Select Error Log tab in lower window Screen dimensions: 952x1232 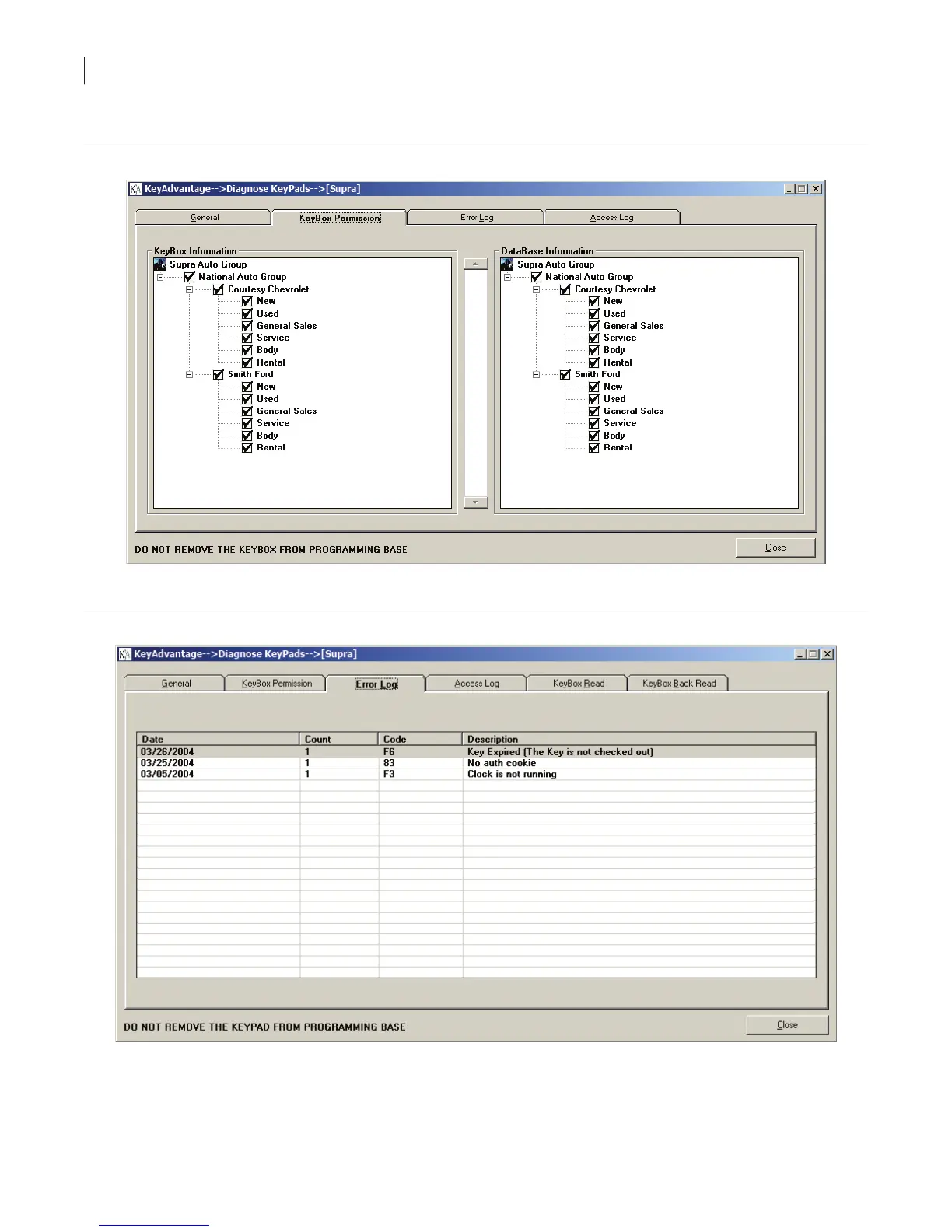click(376, 684)
